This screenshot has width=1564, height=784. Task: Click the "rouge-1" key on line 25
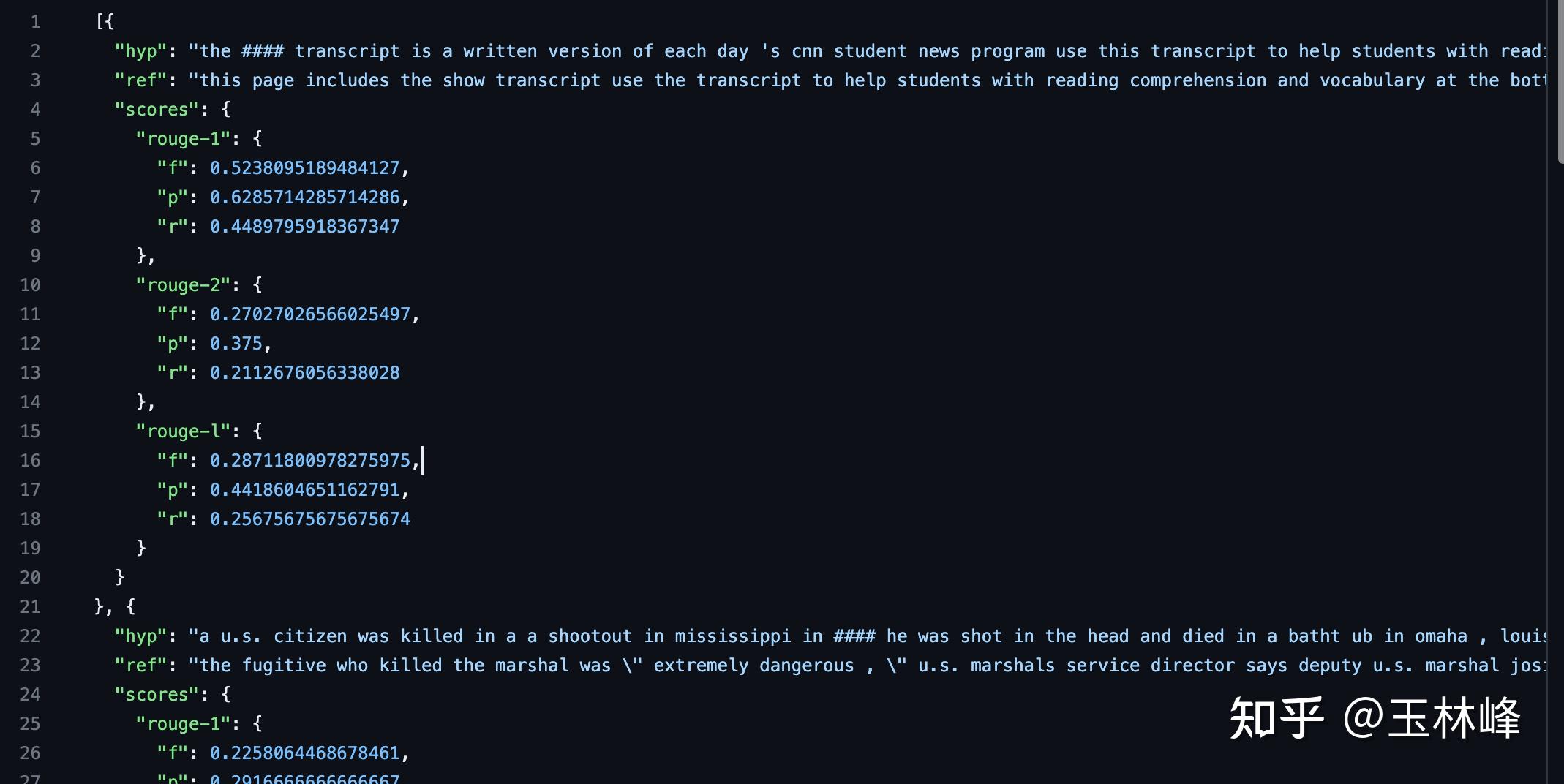click(183, 724)
